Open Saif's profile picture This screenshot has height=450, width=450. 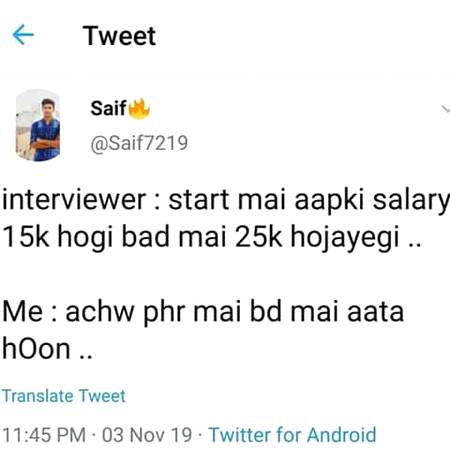coord(38,125)
